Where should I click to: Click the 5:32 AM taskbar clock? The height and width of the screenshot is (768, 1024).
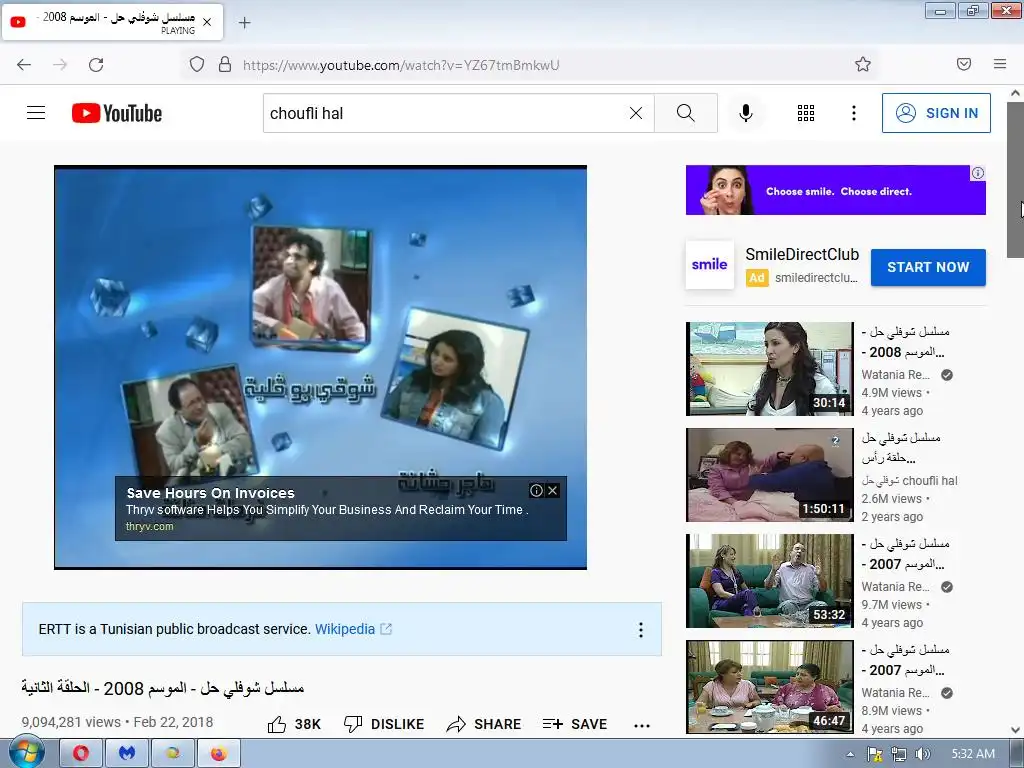[x=973, y=754]
